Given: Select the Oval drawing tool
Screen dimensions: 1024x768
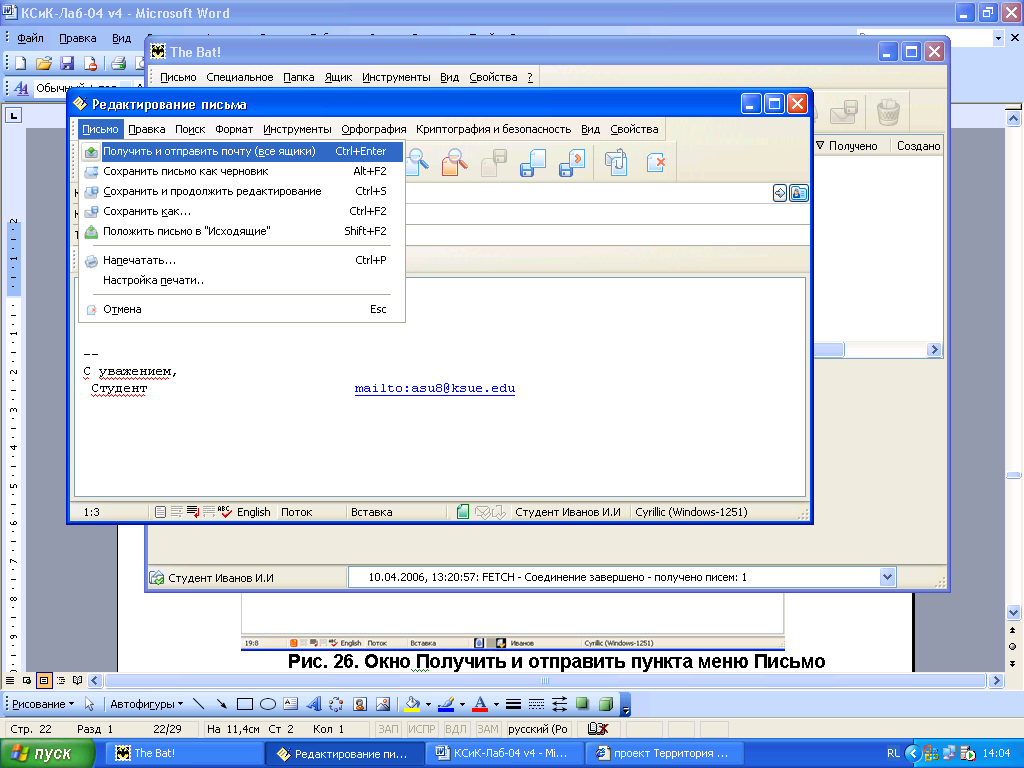Looking at the screenshot, I should point(268,704).
